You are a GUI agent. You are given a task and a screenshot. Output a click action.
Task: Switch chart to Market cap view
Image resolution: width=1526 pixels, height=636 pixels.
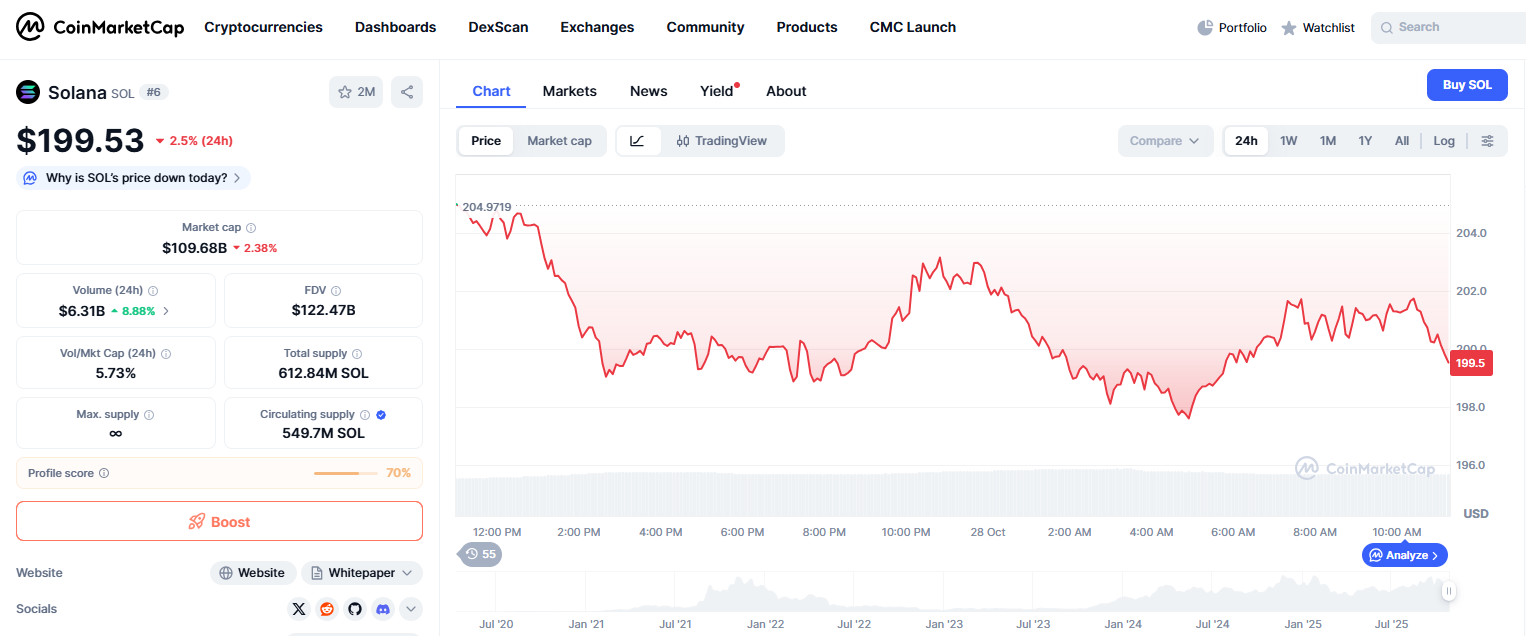point(559,141)
